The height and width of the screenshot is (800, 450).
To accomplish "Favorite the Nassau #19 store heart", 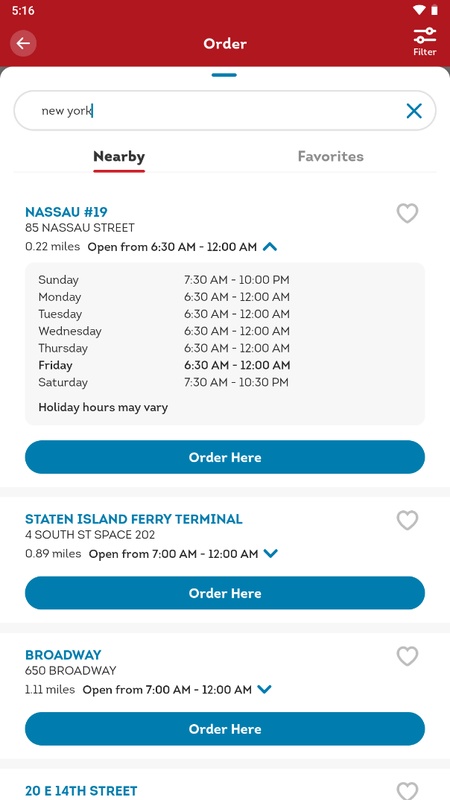I will [x=407, y=213].
